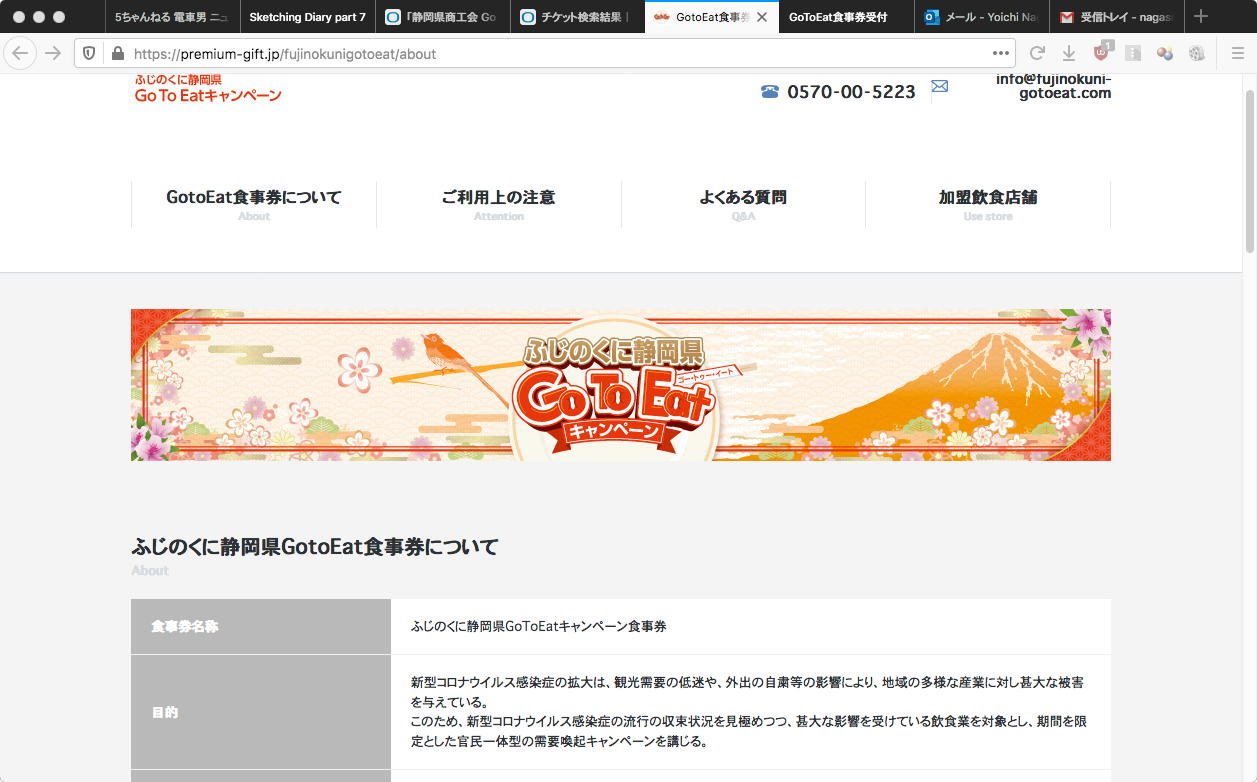
Task: Go back with the browser back arrow
Action: (19, 53)
